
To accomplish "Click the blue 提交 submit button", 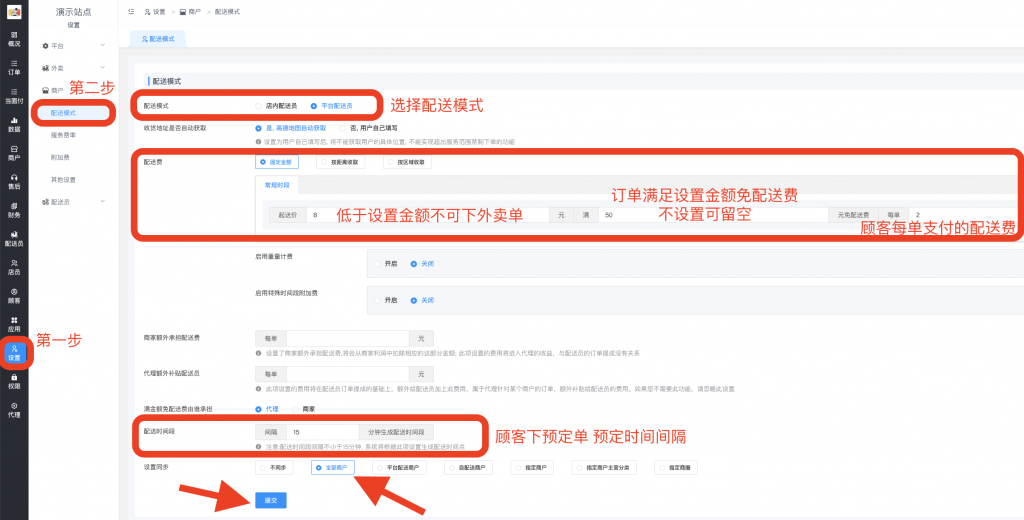I will (270, 499).
